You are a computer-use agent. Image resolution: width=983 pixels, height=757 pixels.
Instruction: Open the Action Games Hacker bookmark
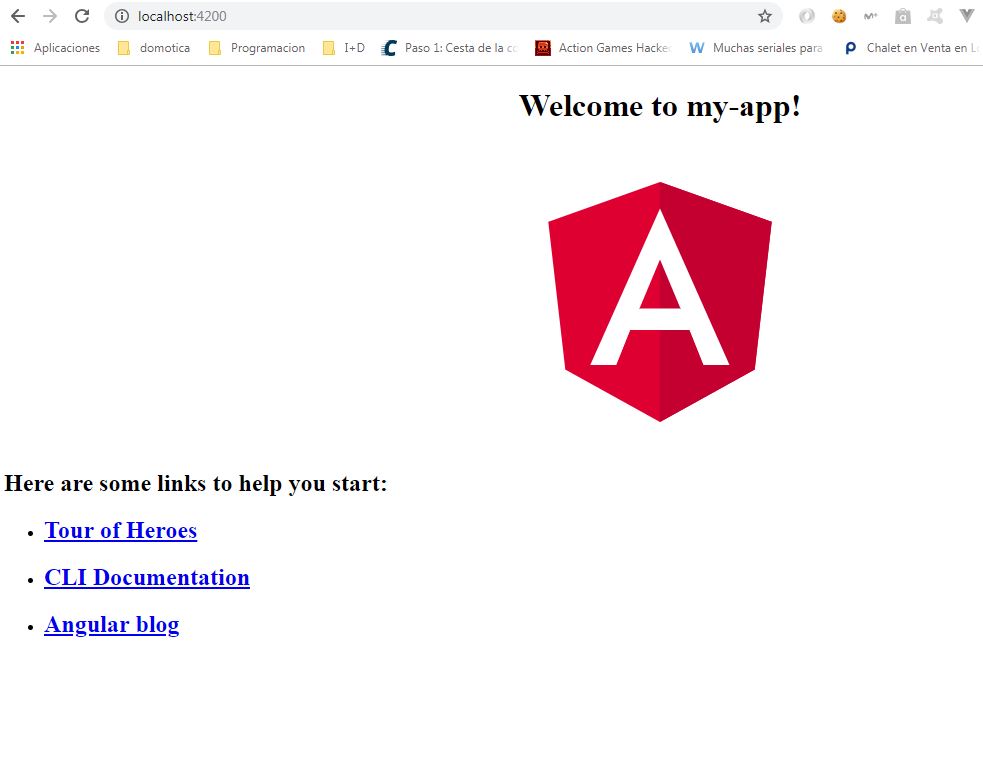[603, 48]
